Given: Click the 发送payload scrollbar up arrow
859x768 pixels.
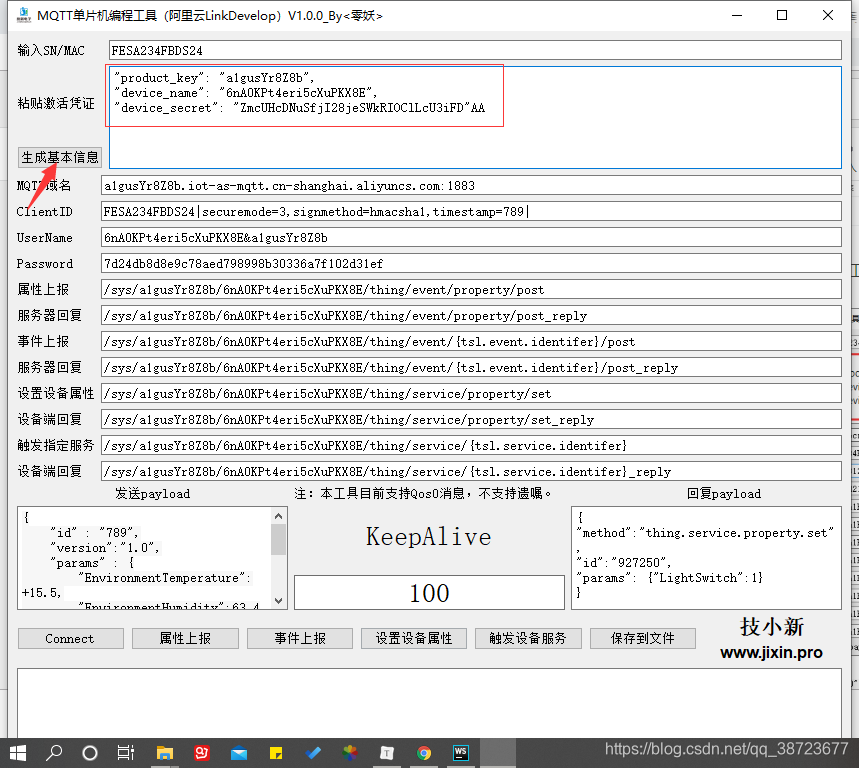Looking at the screenshot, I should 278,516.
